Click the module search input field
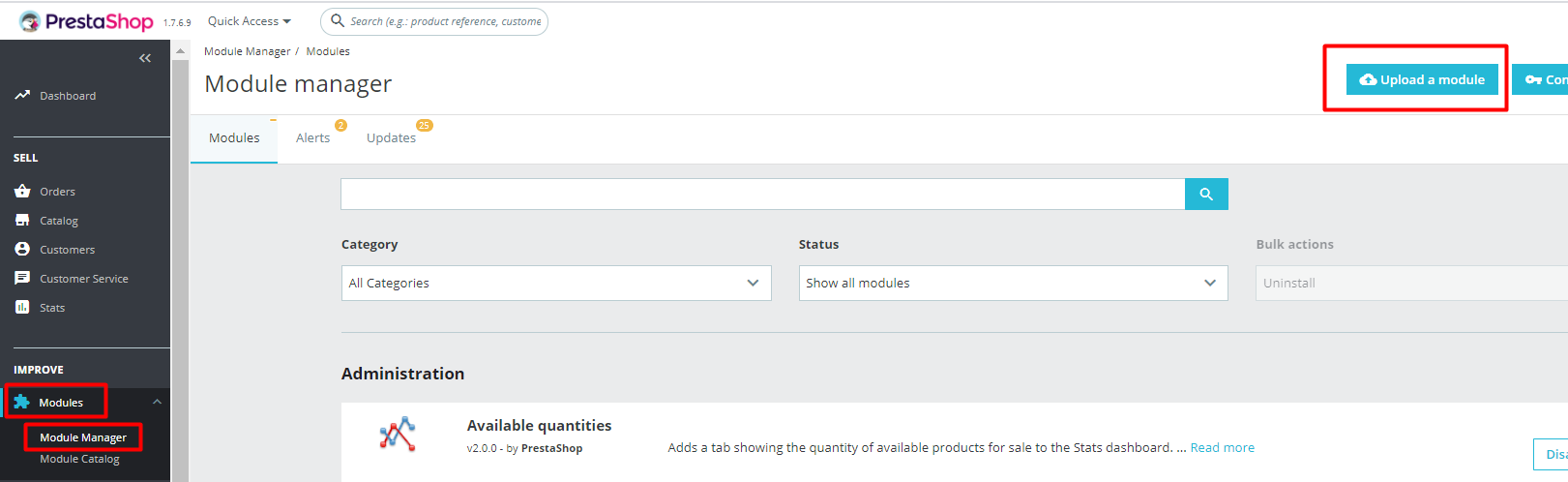 pos(762,195)
